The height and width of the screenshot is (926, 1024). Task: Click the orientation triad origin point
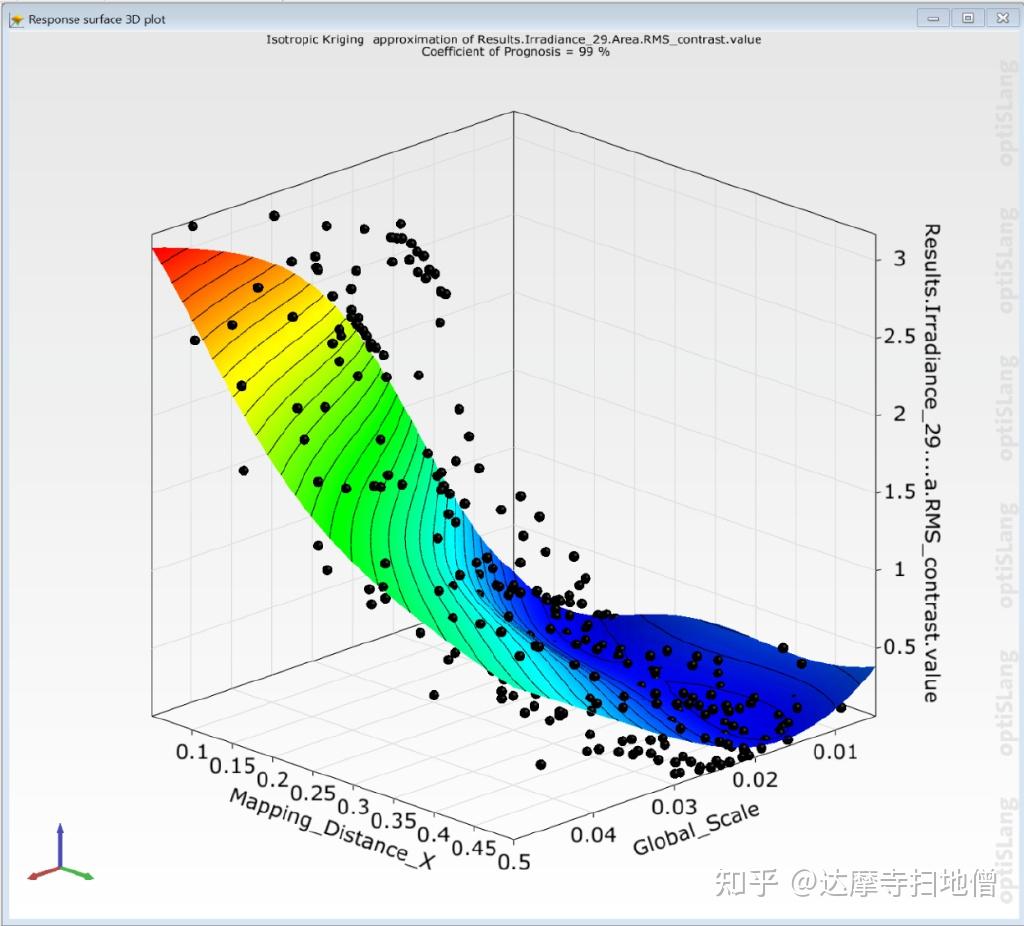[x=60, y=866]
